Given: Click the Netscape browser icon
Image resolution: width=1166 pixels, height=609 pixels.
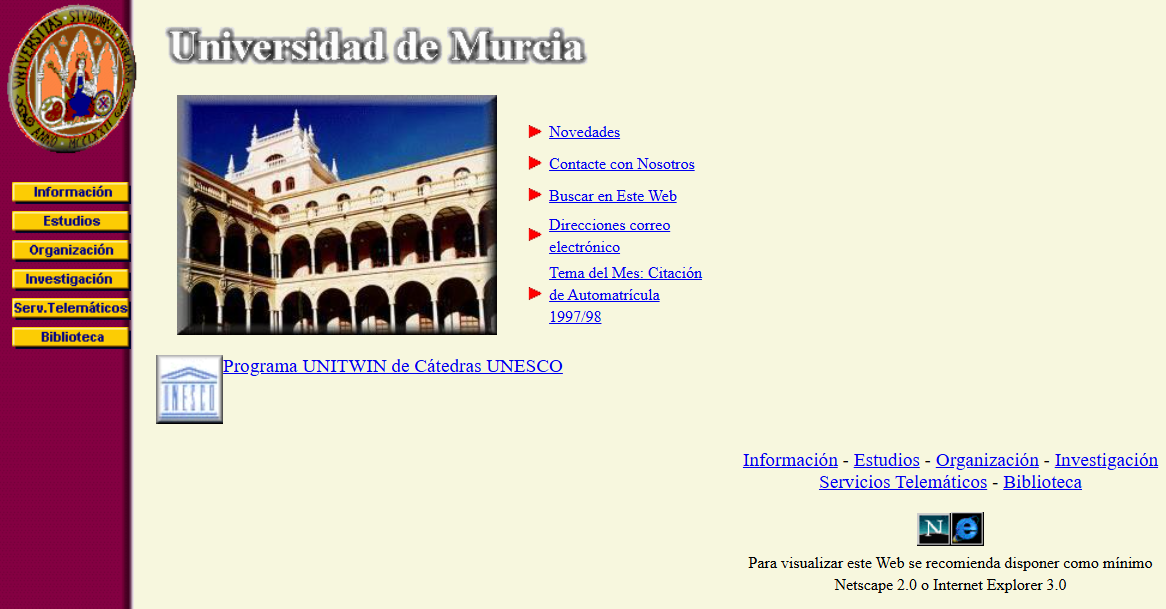Looking at the screenshot, I should coord(933,529).
